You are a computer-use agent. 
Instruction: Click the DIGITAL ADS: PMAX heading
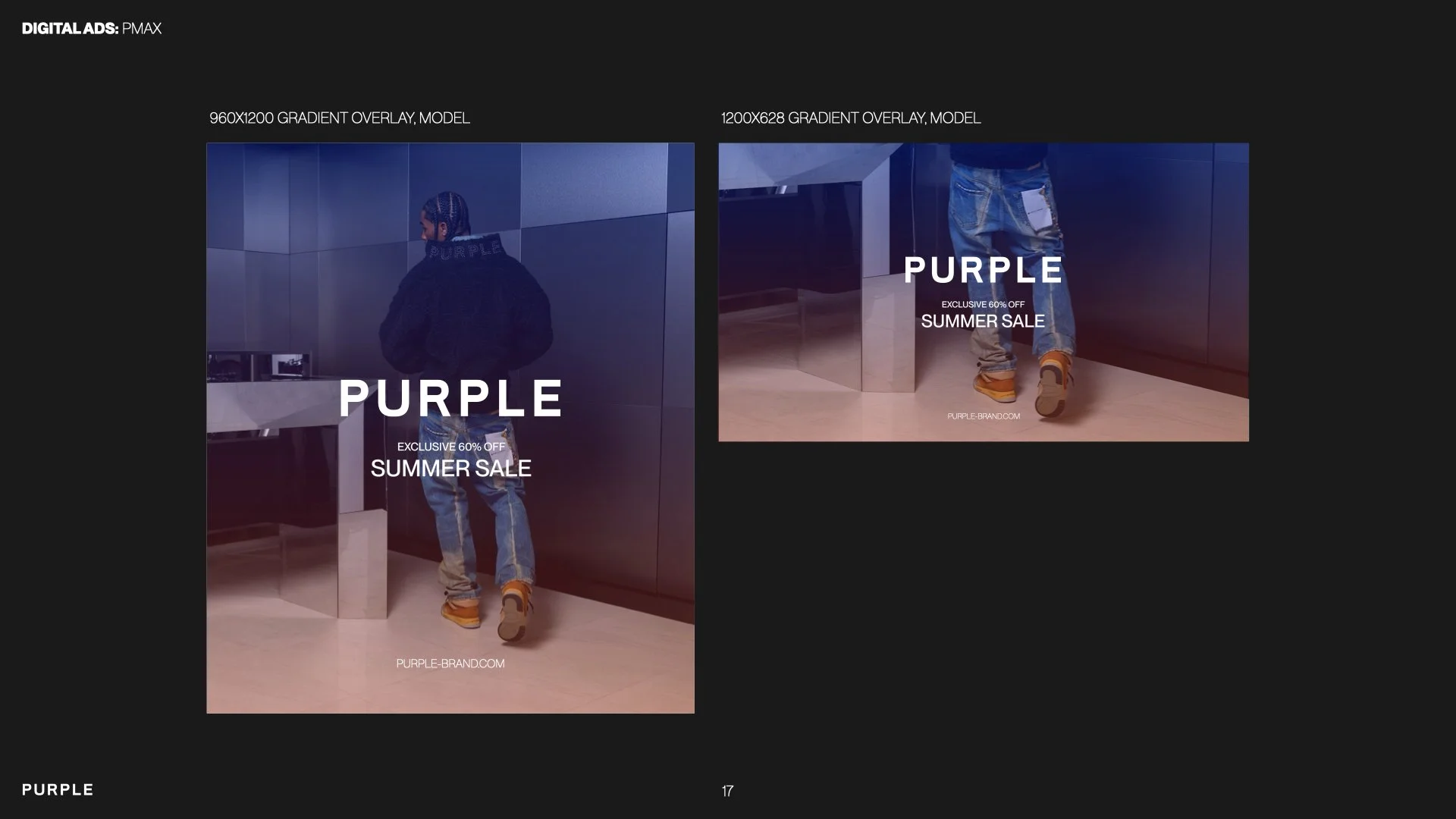click(91, 29)
